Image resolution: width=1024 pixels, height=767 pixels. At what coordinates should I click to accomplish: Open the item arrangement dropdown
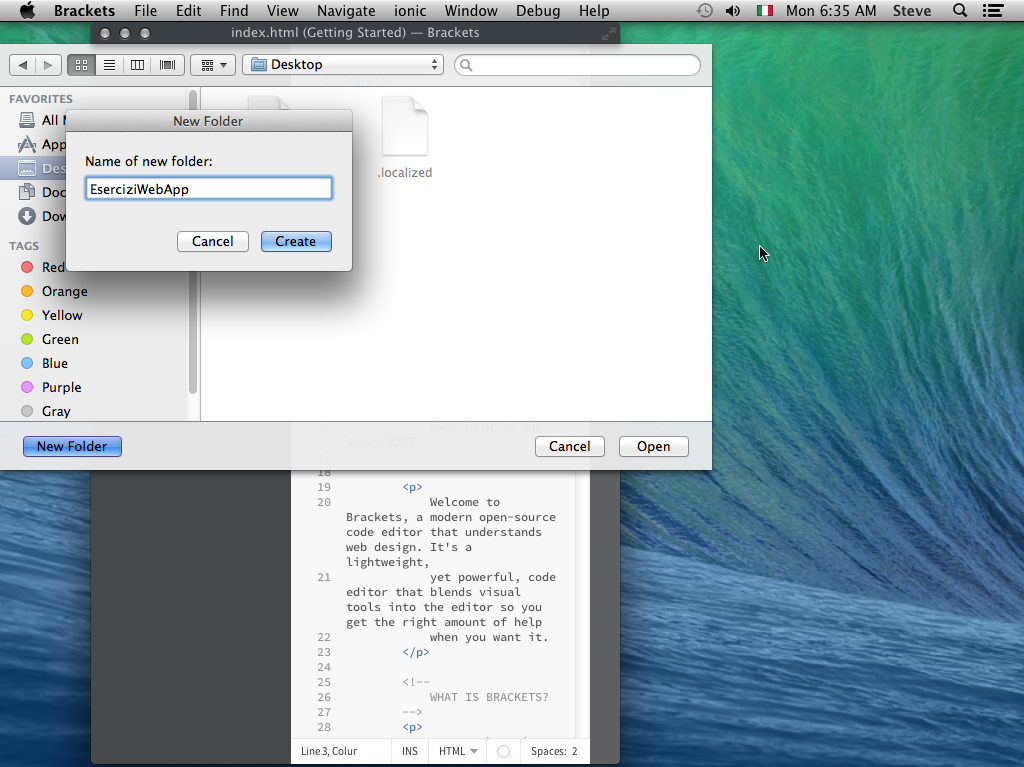pos(213,65)
